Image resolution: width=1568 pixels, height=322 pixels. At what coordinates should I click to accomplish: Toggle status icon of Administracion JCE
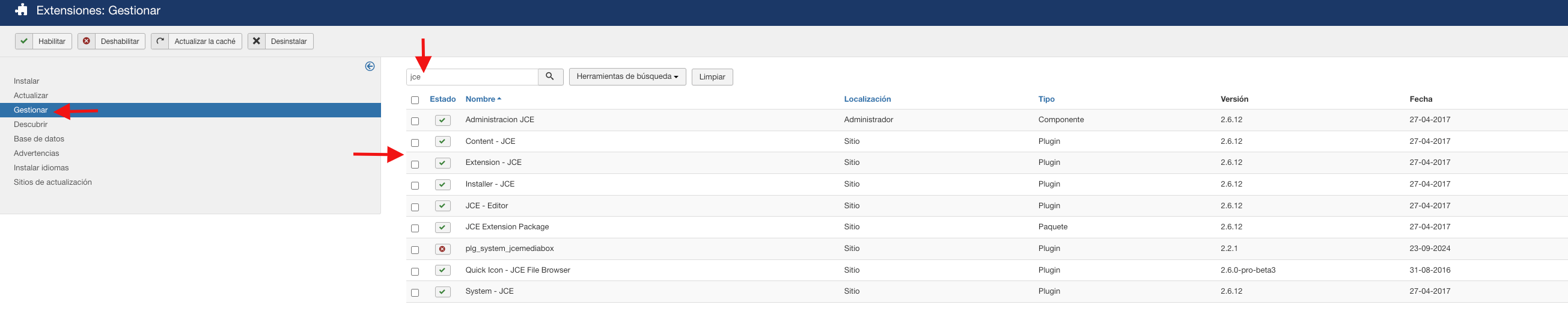pyautogui.click(x=442, y=120)
